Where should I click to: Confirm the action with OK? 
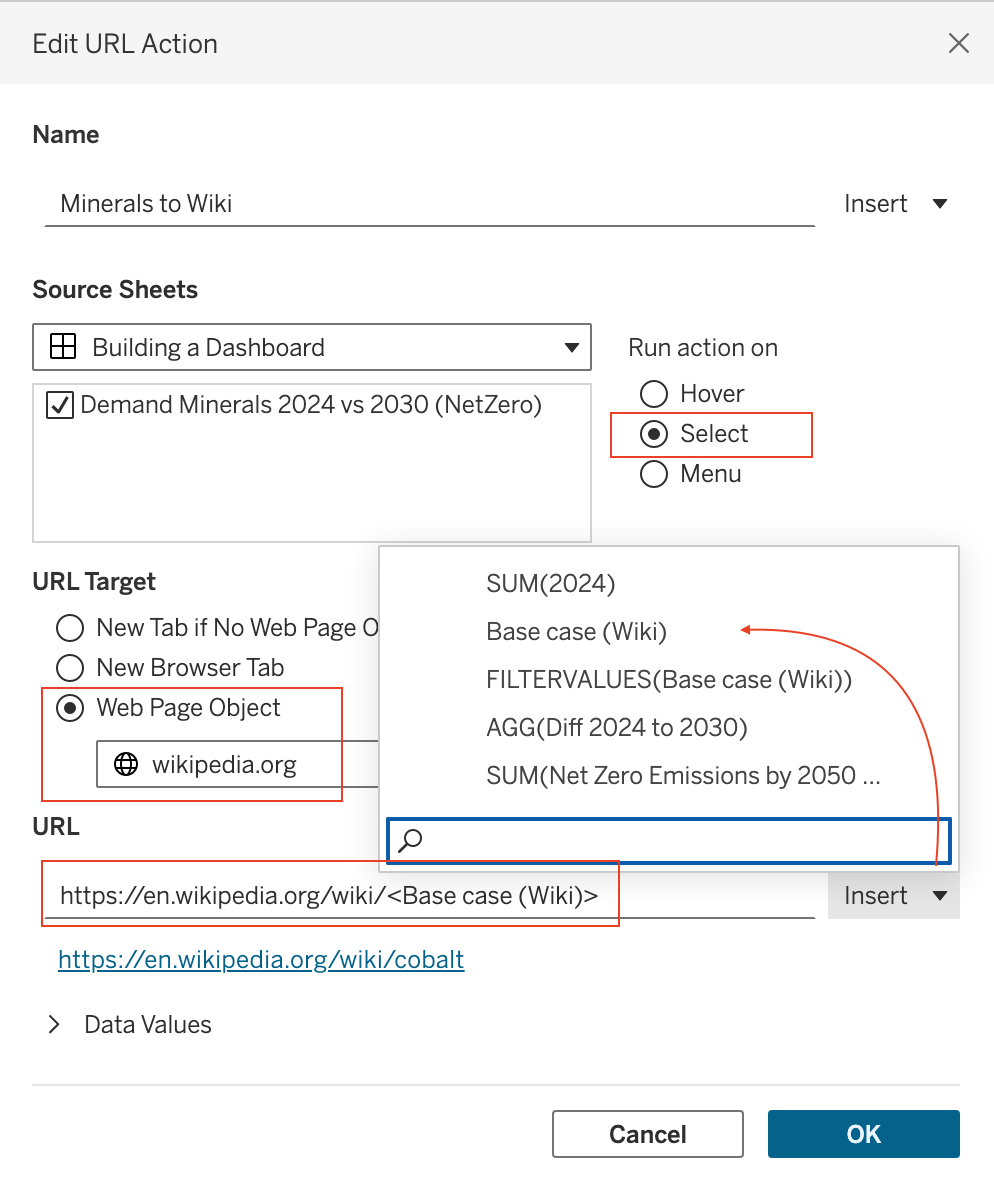click(x=864, y=1133)
